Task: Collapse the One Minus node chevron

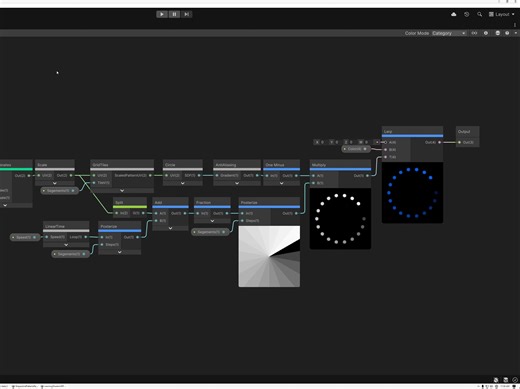Action: (x=282, y=183)
